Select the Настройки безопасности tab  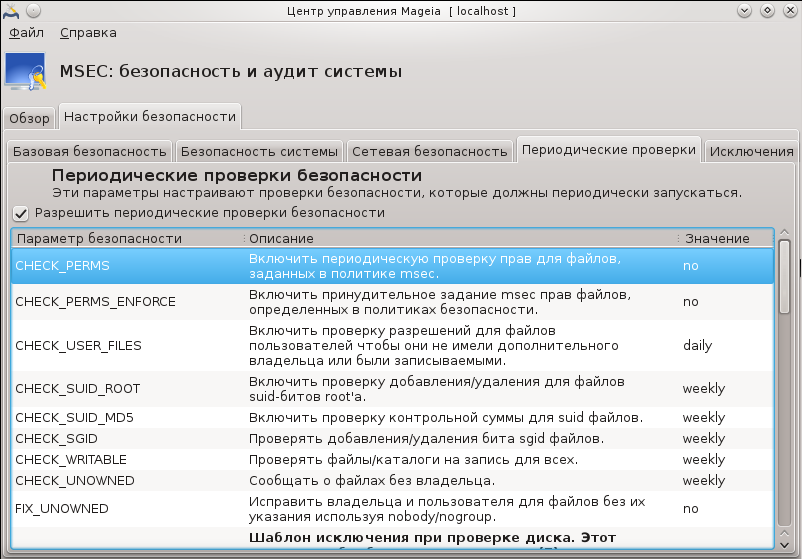[x=150, y=117]
